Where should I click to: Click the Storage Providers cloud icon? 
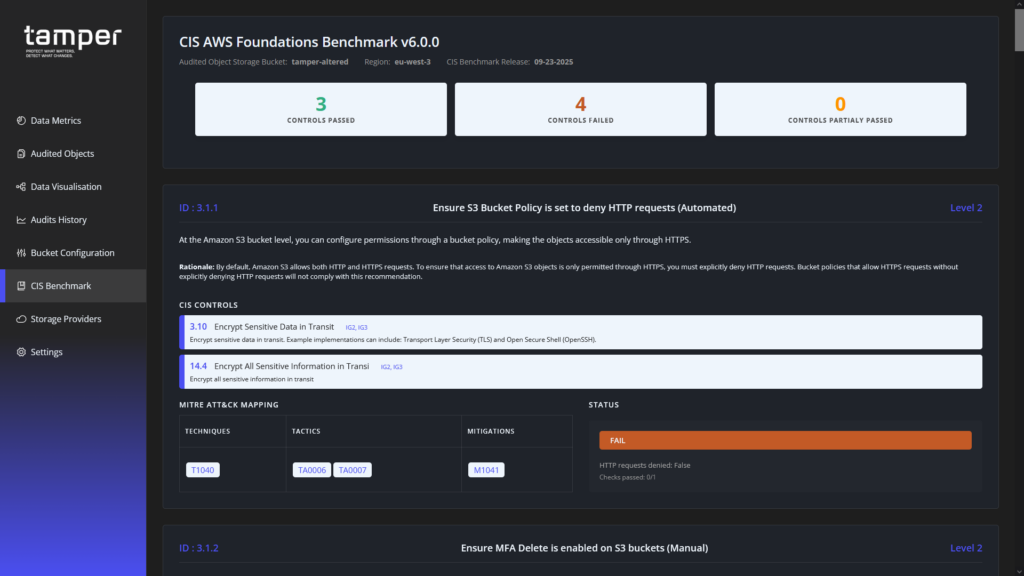21,319
